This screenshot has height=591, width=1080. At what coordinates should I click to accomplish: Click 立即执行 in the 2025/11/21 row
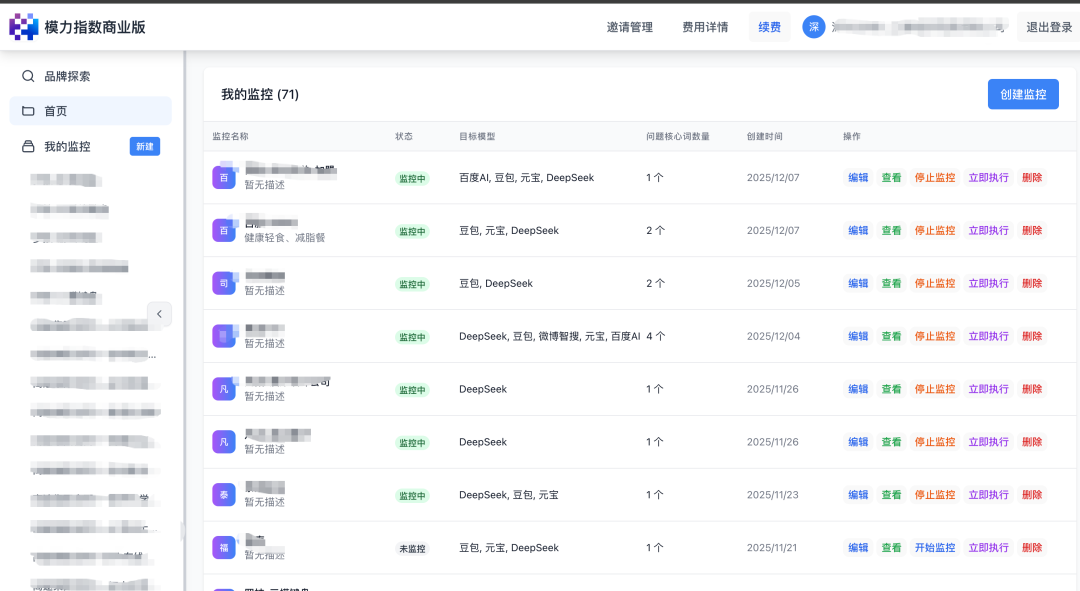[x=988, y=548]
